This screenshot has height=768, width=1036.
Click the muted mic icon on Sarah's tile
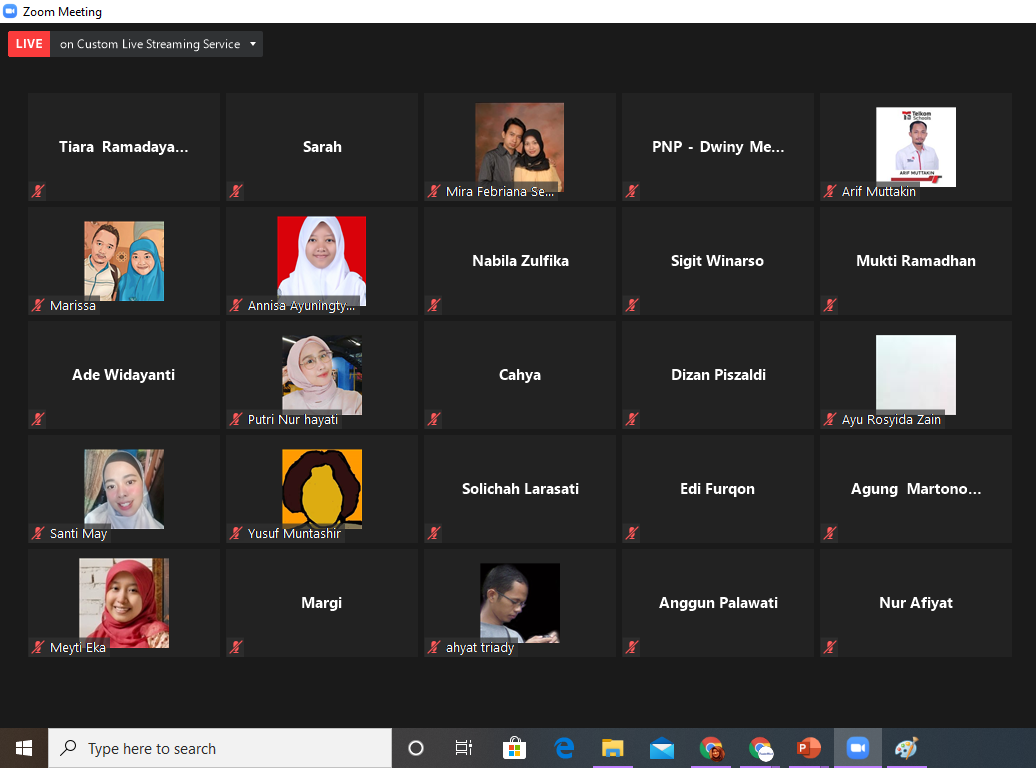(x=237, y=191)
